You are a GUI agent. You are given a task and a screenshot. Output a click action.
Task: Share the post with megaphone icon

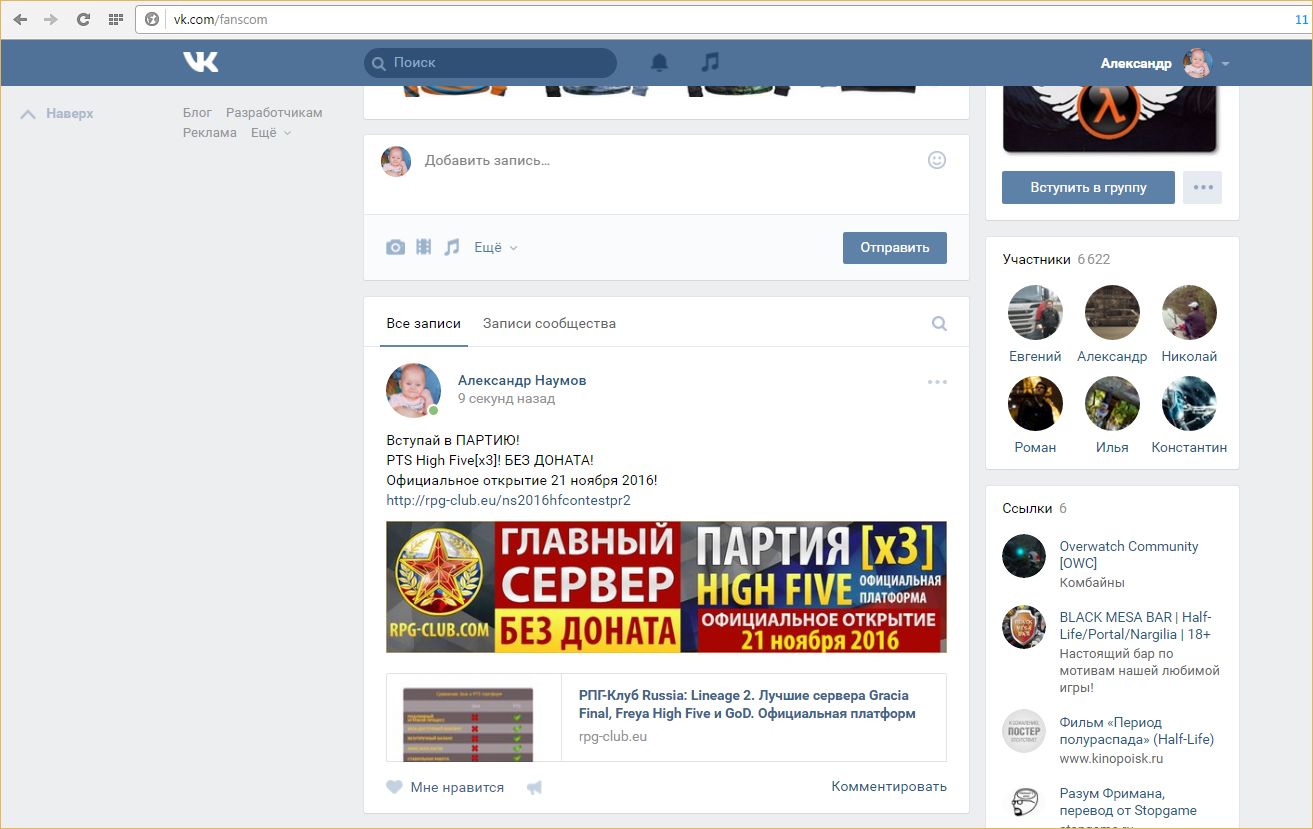point(535,787)
